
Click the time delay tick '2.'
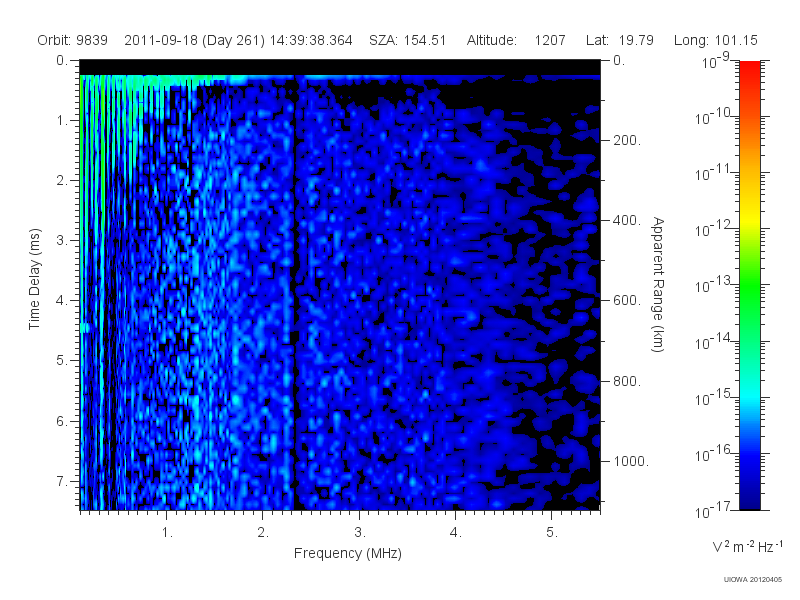(x=62, y=181)
